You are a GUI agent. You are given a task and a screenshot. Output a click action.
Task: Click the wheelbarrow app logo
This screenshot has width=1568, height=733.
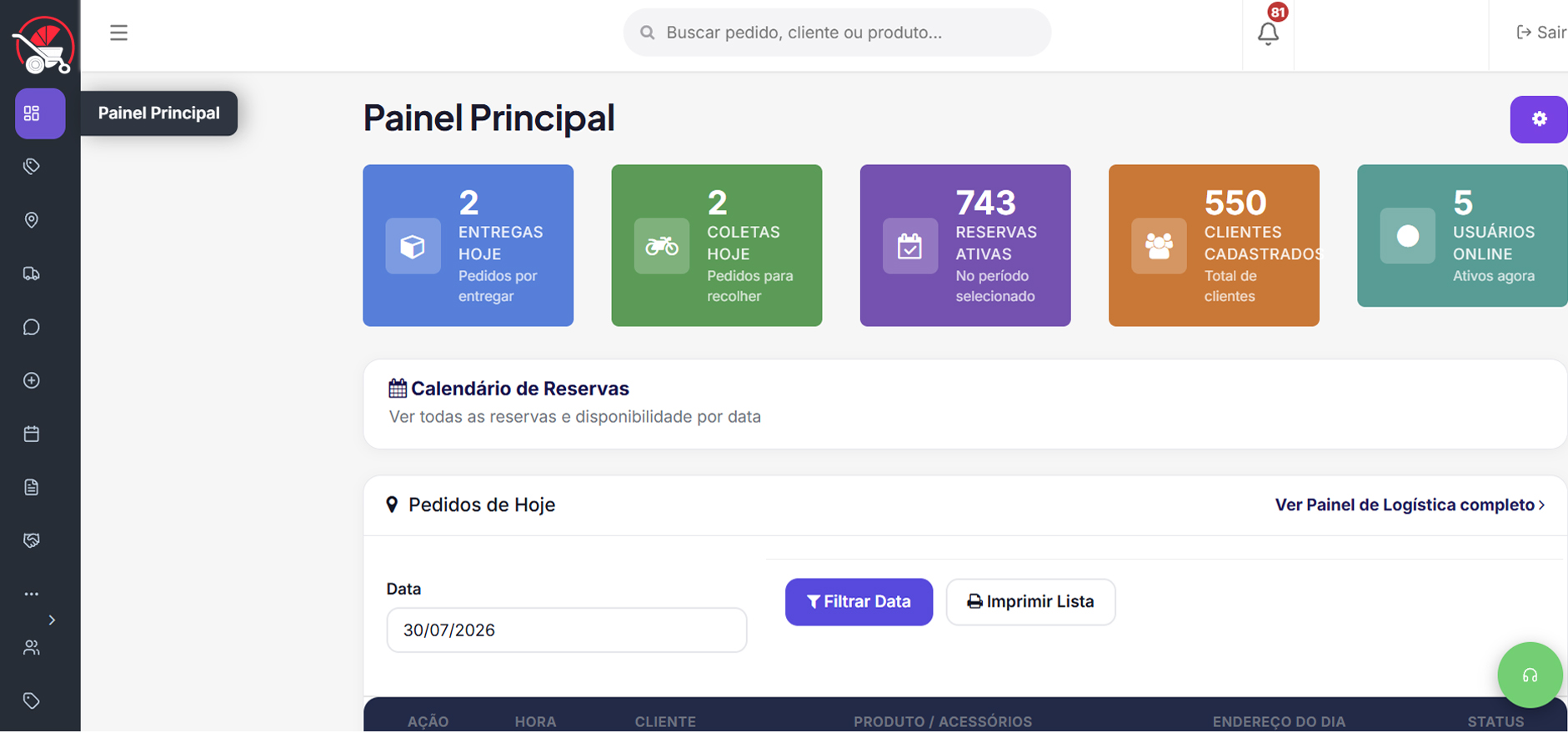[43, 45]
